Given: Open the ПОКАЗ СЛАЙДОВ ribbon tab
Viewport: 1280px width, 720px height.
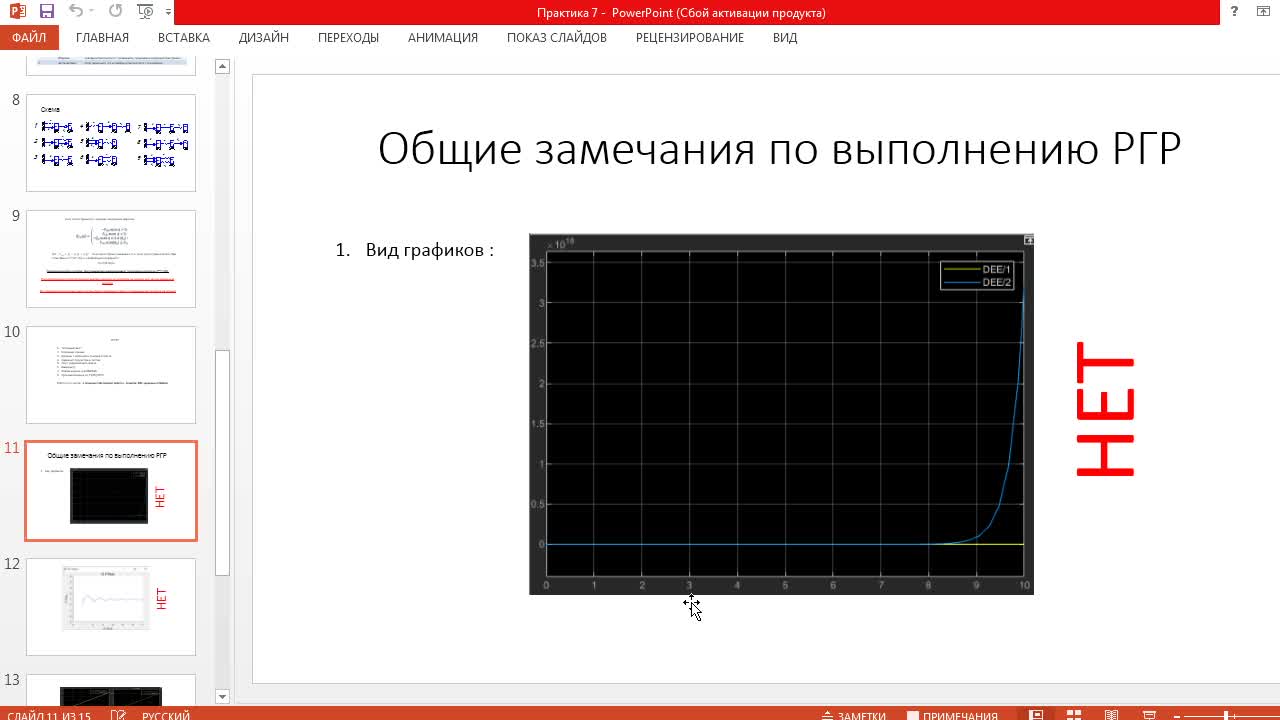Looking at the screenshot, I should point(557,38).
